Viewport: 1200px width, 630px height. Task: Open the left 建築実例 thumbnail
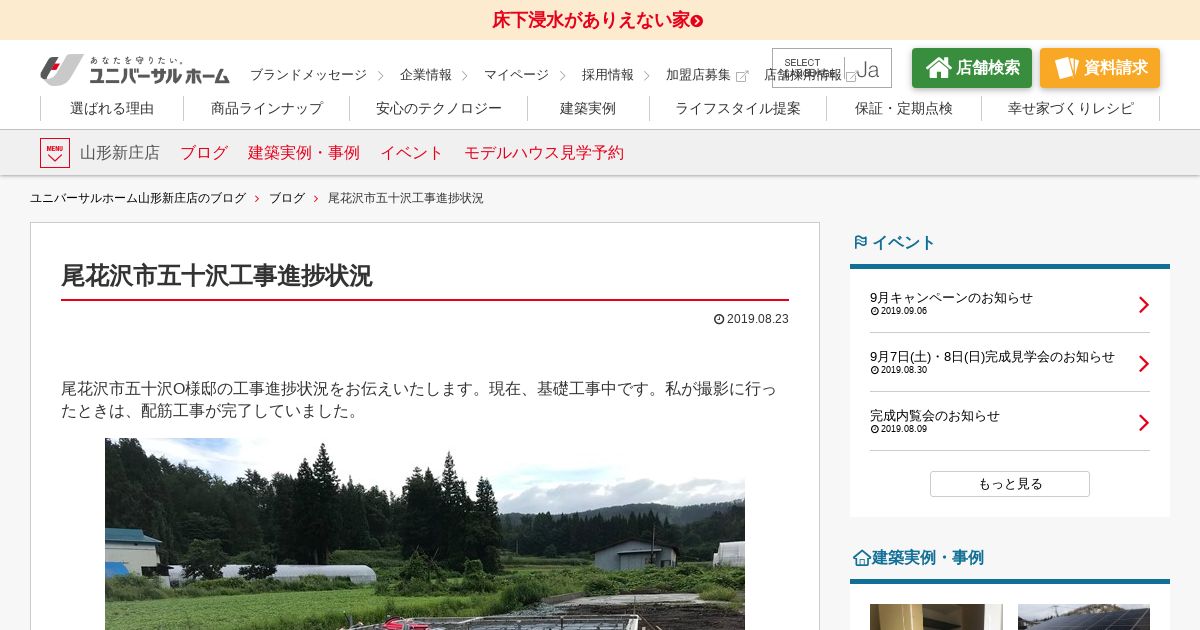coord(936,617)
